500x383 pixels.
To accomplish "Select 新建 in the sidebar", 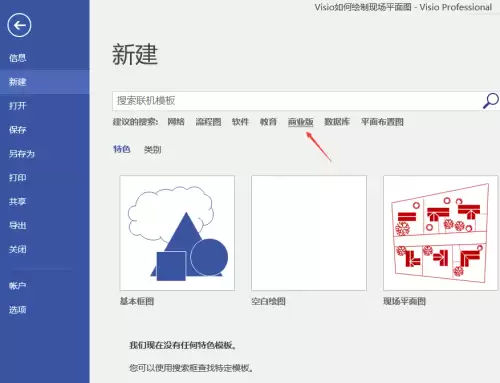I will 45,82.
